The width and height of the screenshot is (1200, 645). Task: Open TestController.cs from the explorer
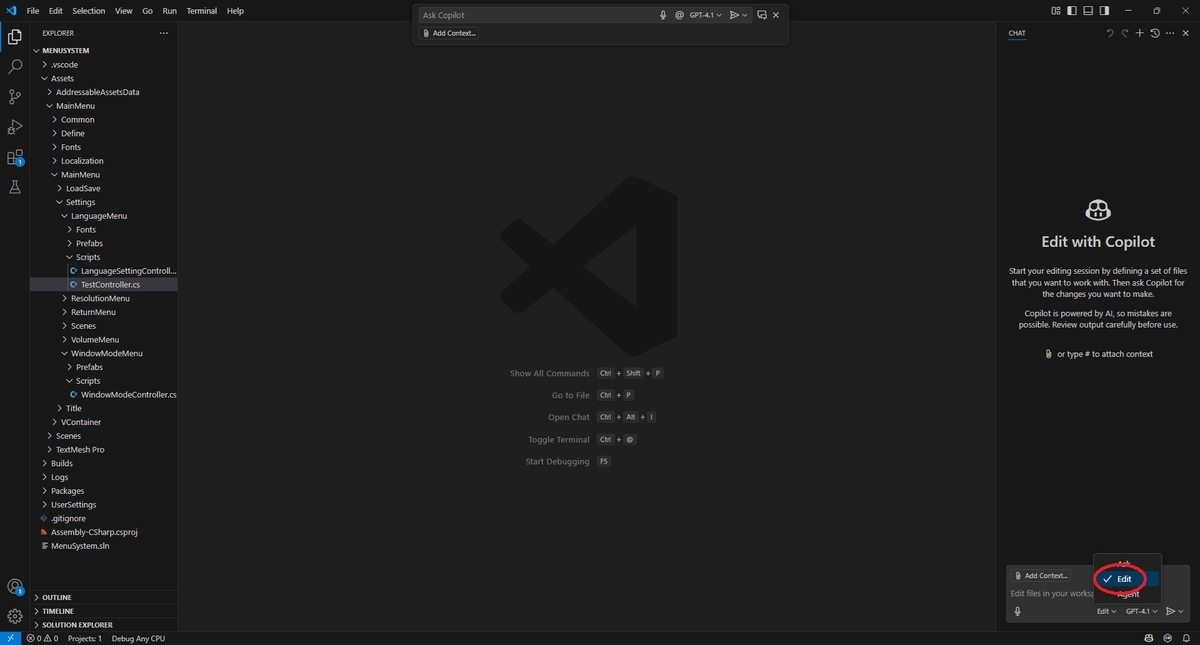[x=110, y=284]
